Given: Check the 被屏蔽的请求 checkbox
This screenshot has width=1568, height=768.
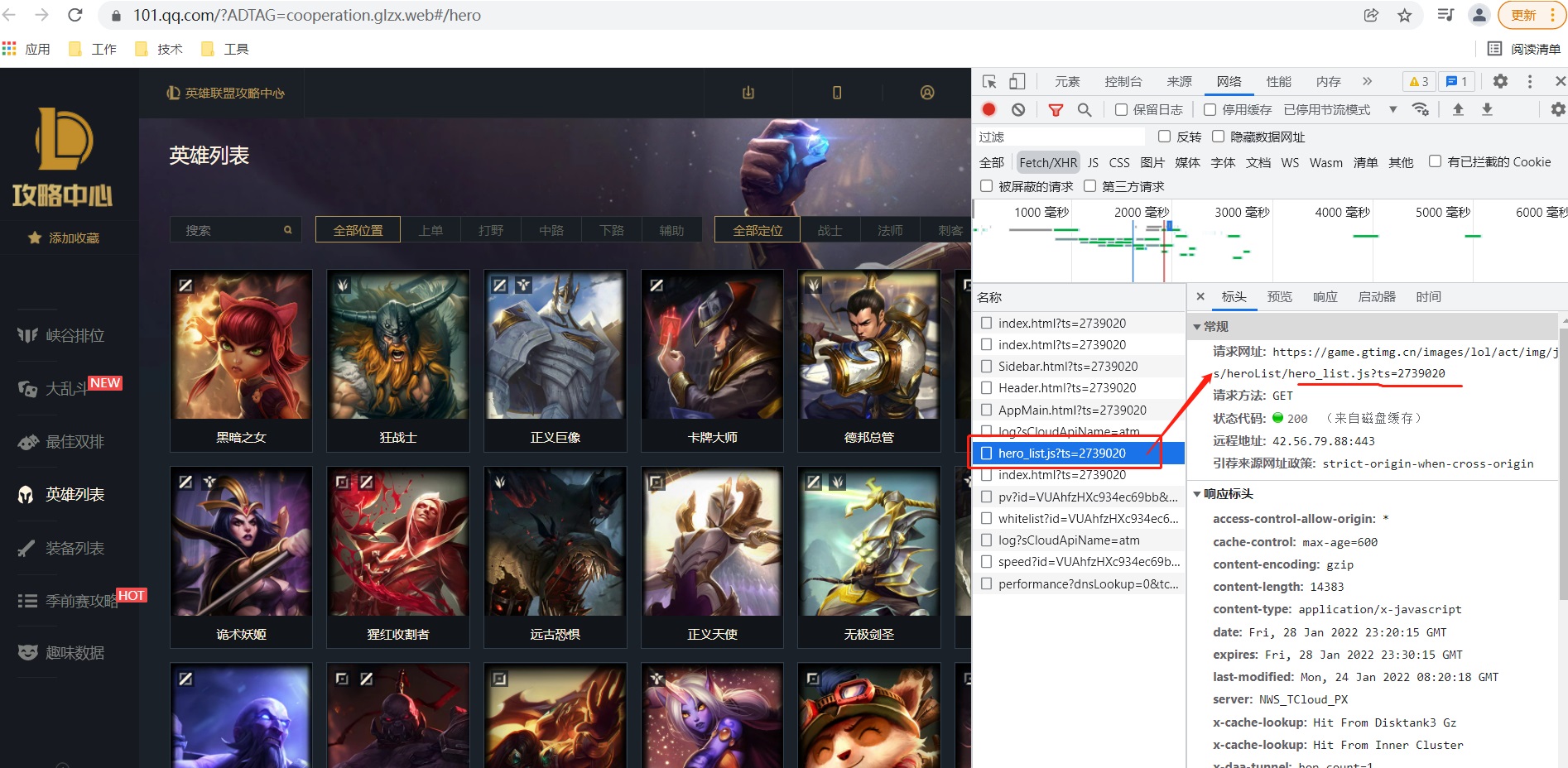Looking at the screenshot, I should [x=986, y=186].
